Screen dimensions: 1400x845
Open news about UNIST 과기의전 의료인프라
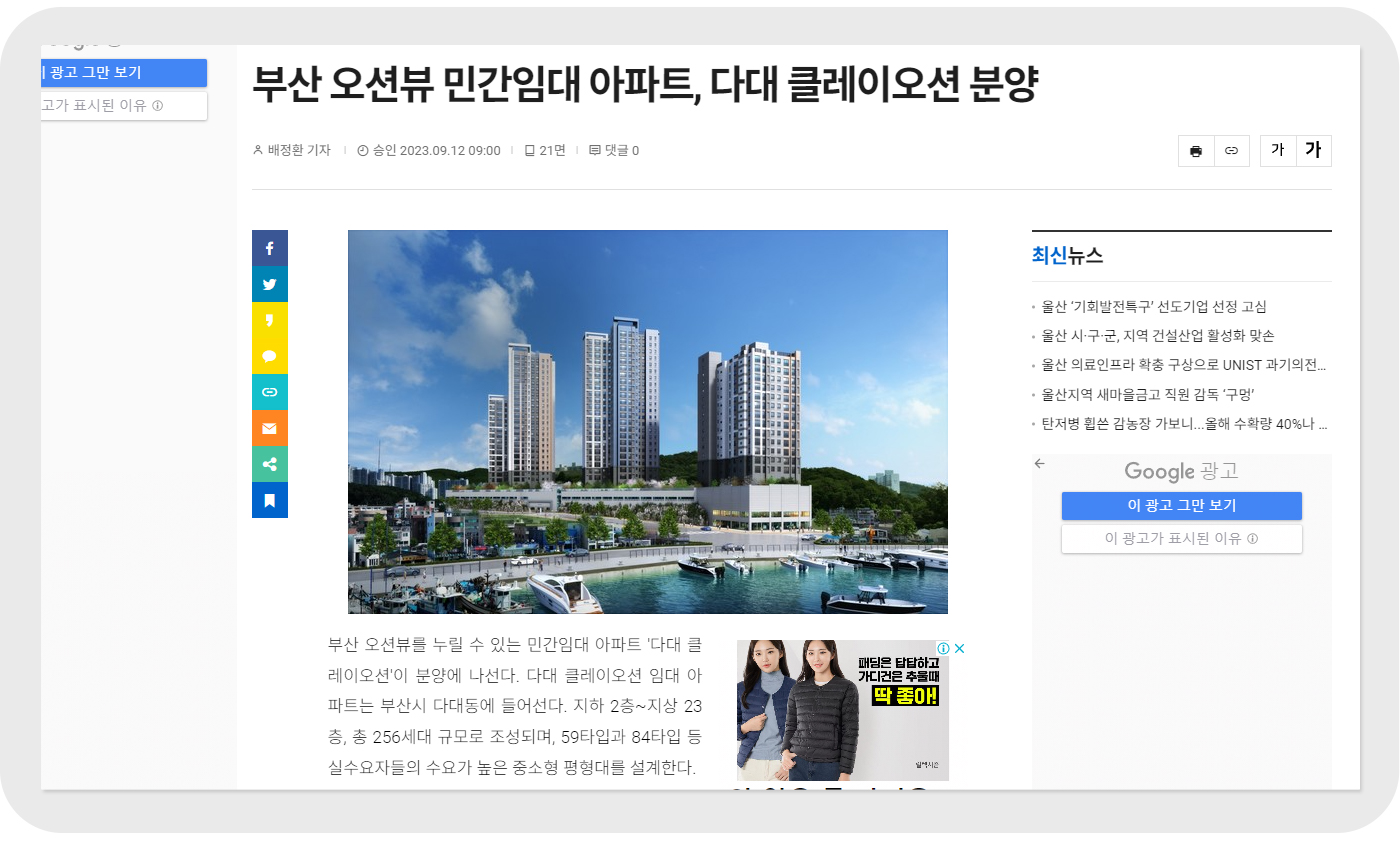(1184, 365)
